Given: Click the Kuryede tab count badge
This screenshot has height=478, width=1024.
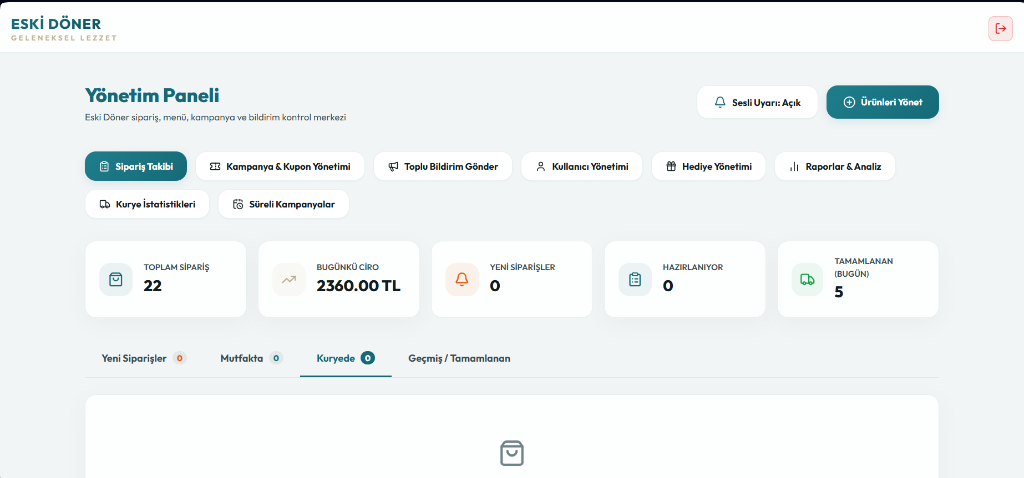Looking at the screenshot, I should click(x=368, y=358).
